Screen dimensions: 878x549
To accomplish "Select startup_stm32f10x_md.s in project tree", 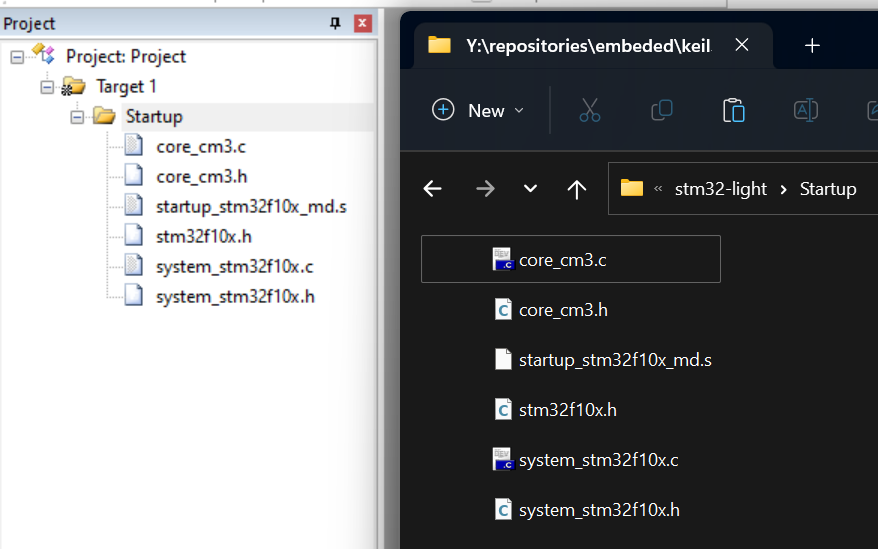I will click(x=251, y=207).
